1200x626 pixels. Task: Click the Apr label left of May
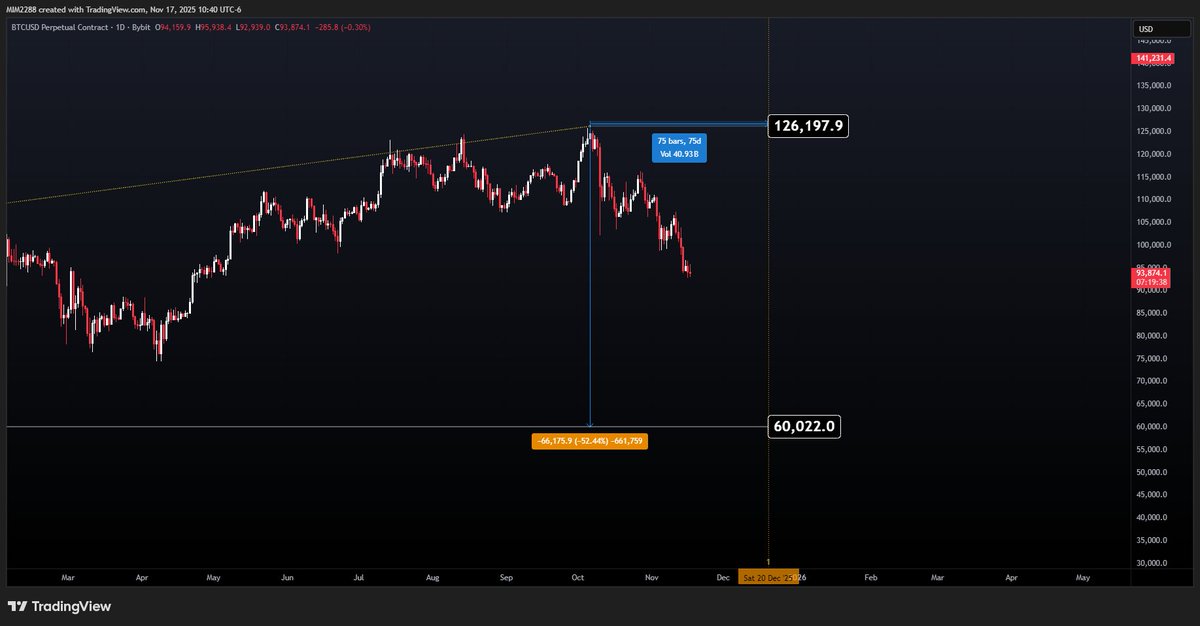(141, 578)
